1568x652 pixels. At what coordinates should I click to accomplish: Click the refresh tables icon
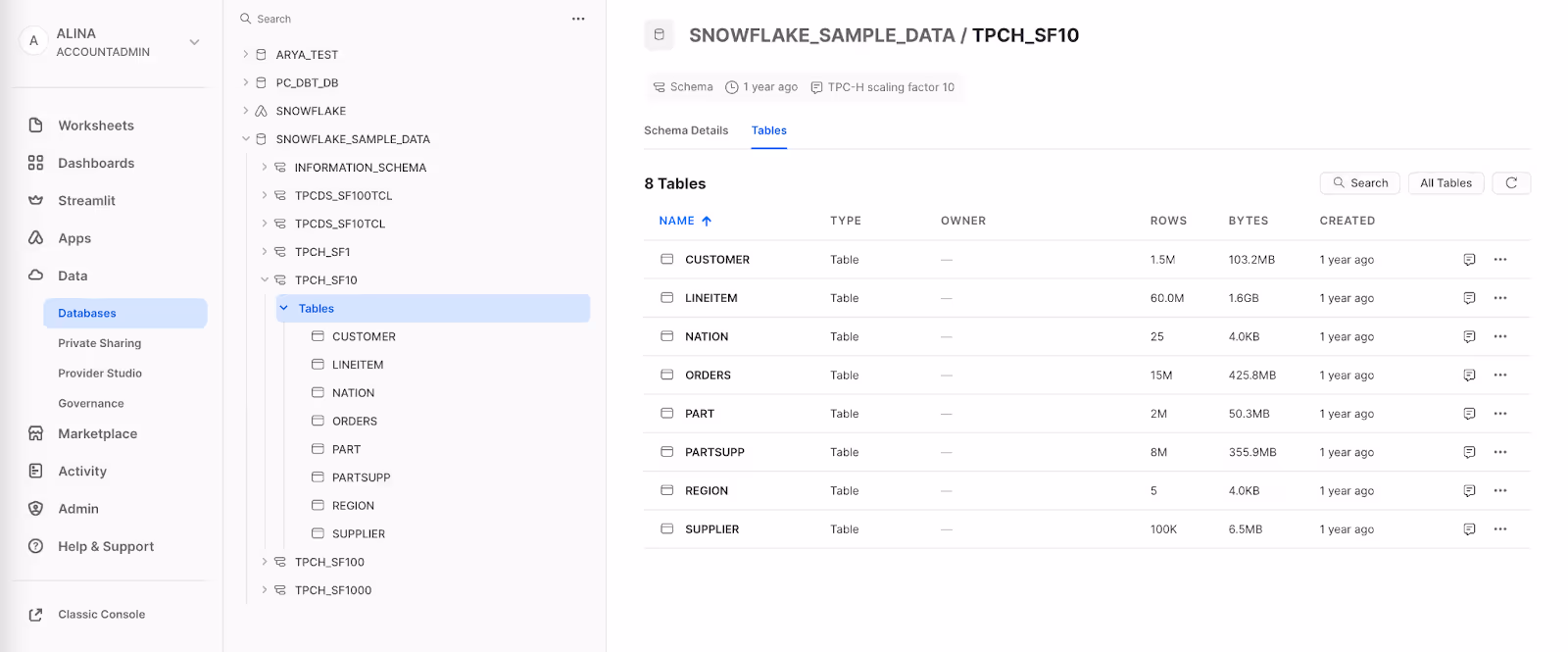[1511, 183]
